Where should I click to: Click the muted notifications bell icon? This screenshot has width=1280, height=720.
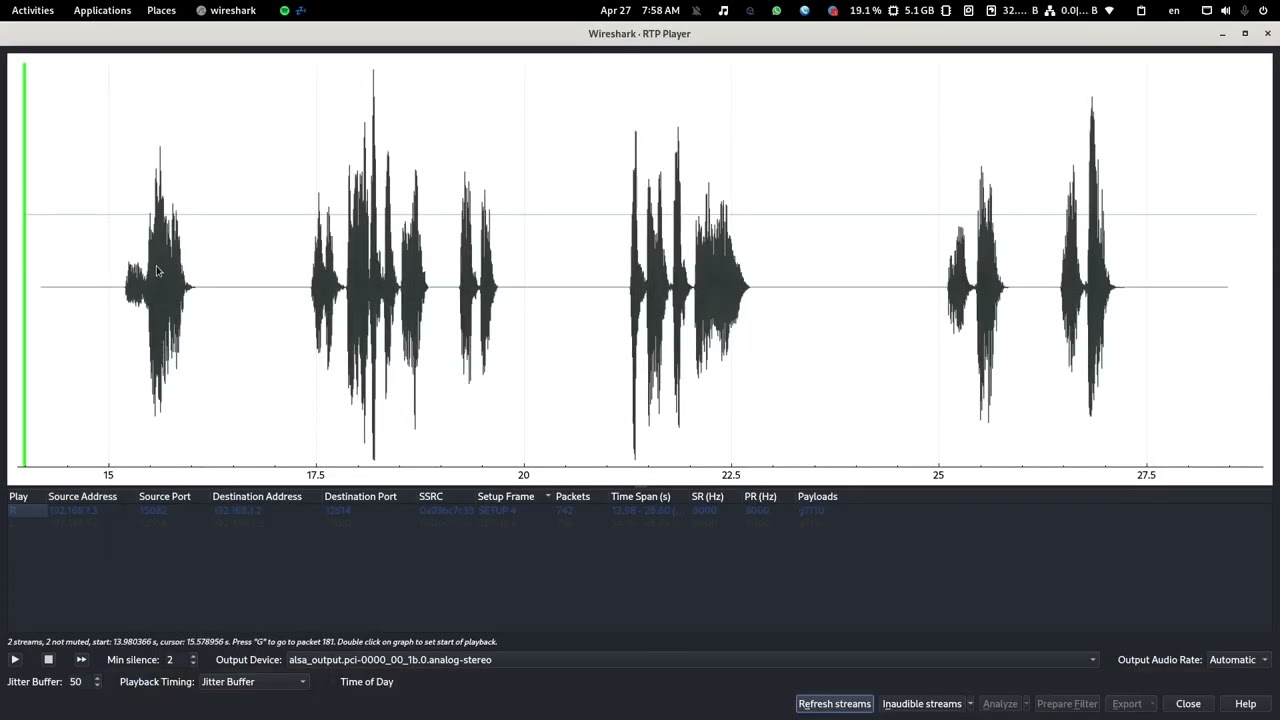696,10
